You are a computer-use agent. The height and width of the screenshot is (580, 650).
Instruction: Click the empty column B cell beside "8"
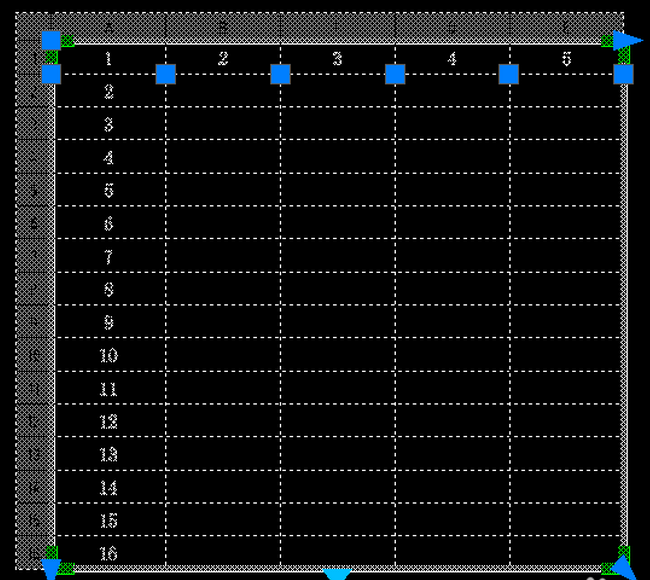(x=223, y=289)
